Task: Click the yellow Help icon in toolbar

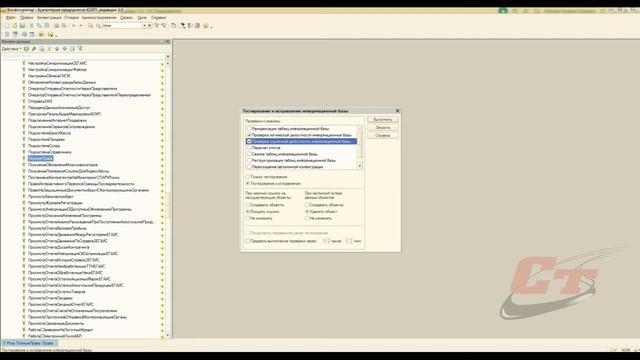Action: tap(206, 26)
